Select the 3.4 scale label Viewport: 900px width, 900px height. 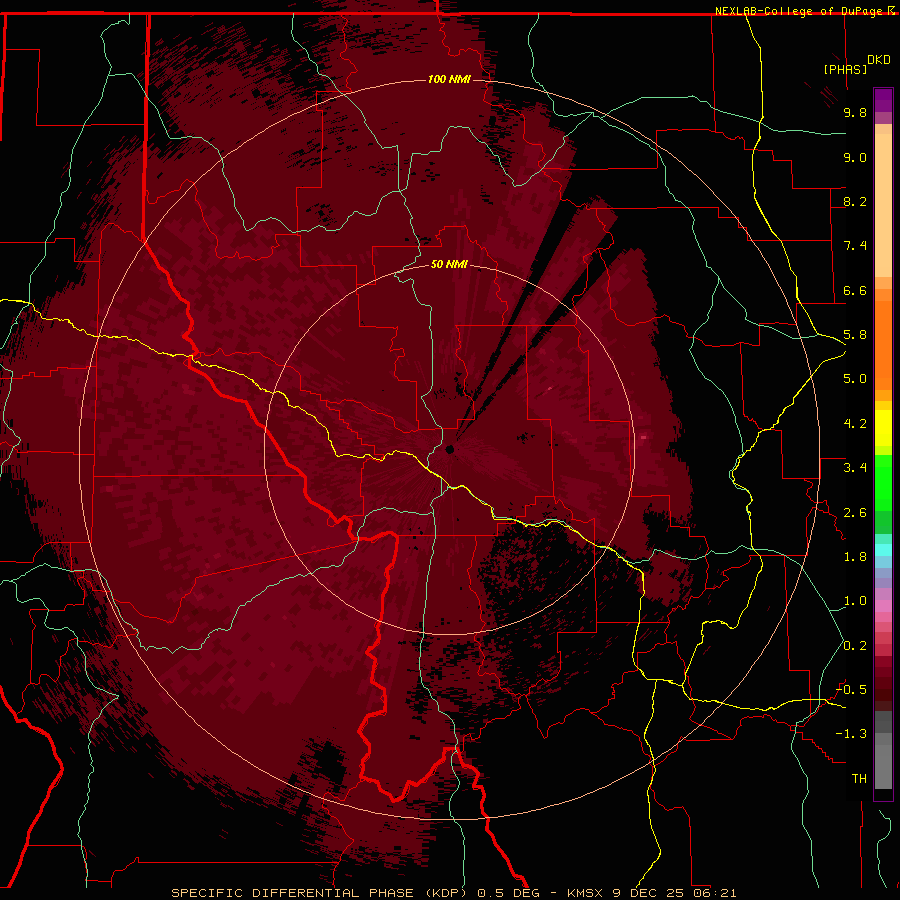[x=855, y=468]
